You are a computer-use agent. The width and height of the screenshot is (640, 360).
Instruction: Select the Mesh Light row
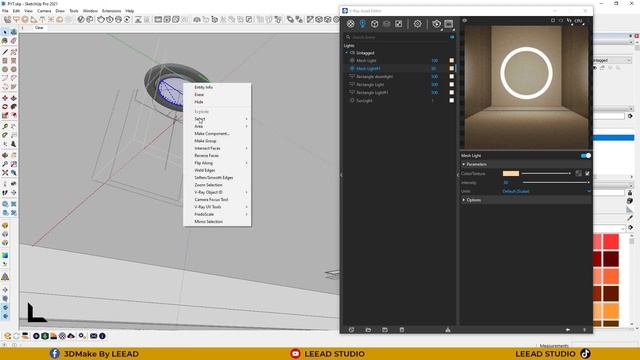399,60
